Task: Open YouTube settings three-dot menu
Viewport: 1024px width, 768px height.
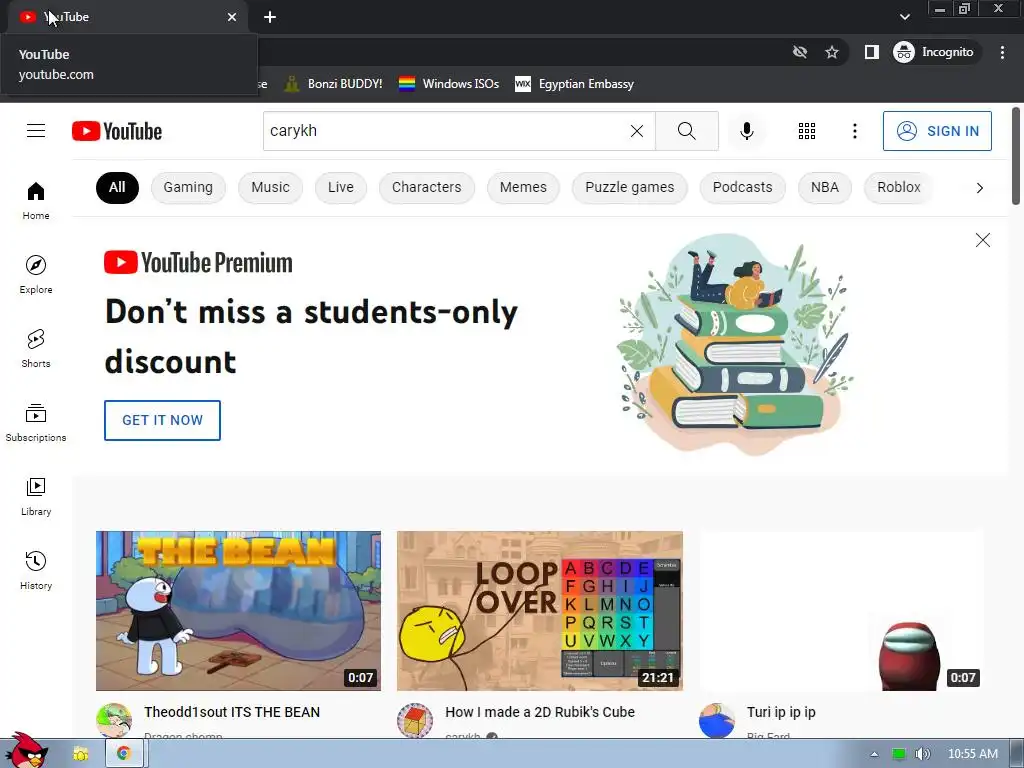Action: pos(854,131)
